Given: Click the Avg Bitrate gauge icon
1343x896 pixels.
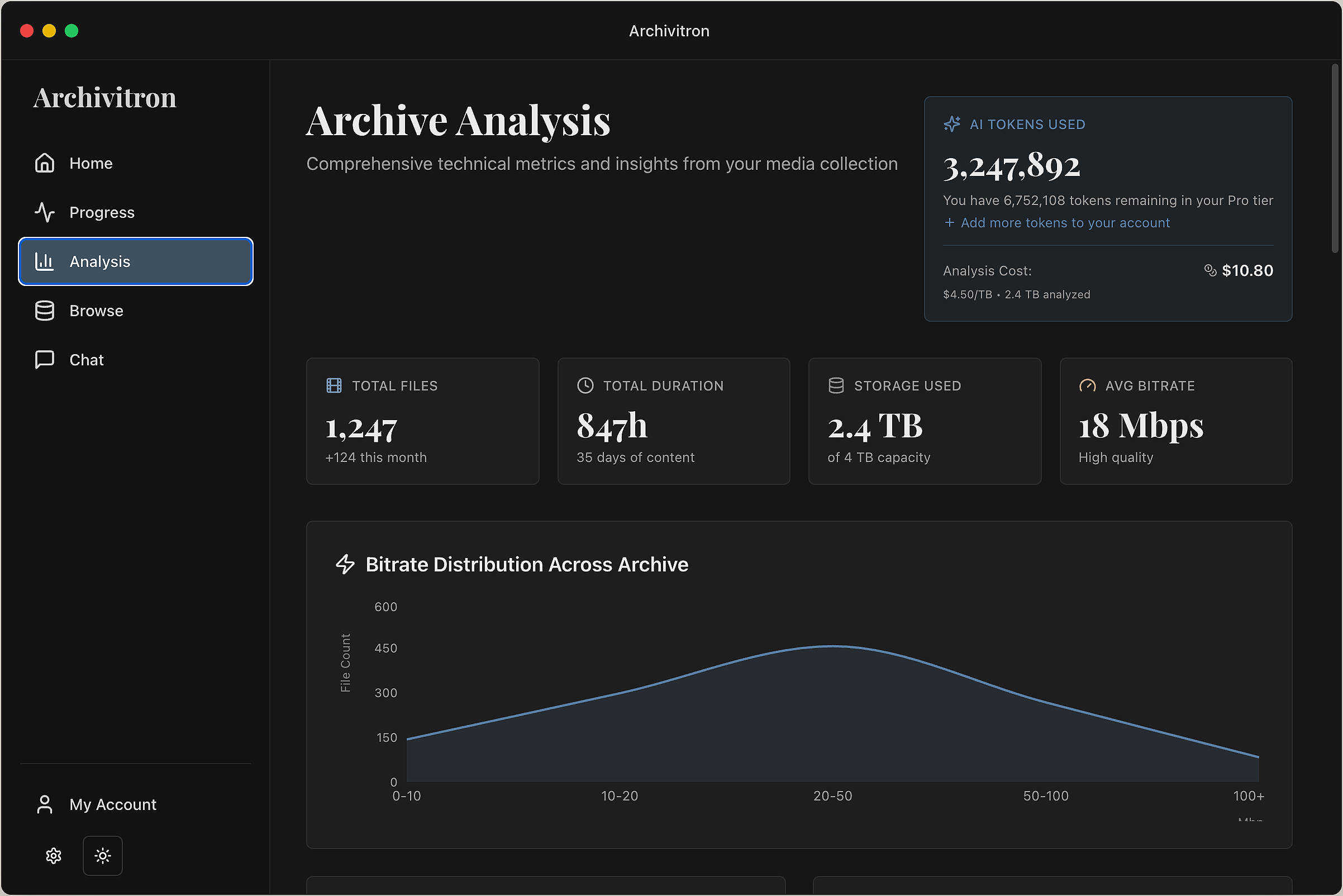Looking at the screenshot, I should (x=1087, y=385).
